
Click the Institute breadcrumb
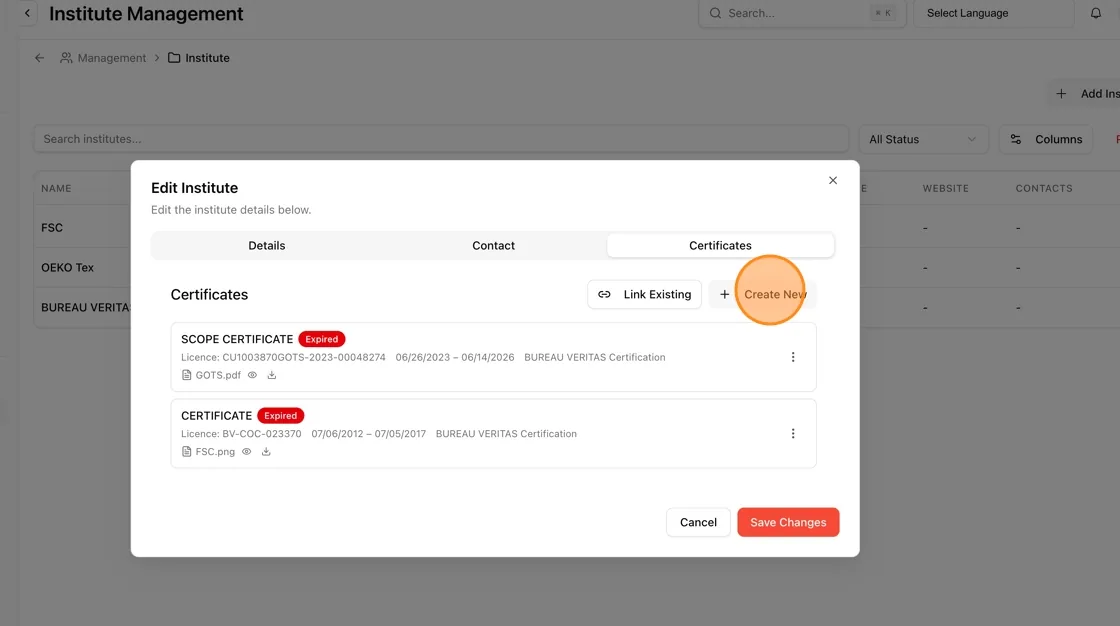click(199, 58)
